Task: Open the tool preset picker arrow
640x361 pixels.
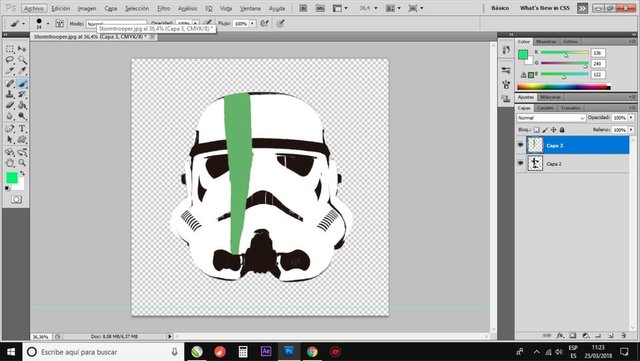Action: (x=23, y=24)
